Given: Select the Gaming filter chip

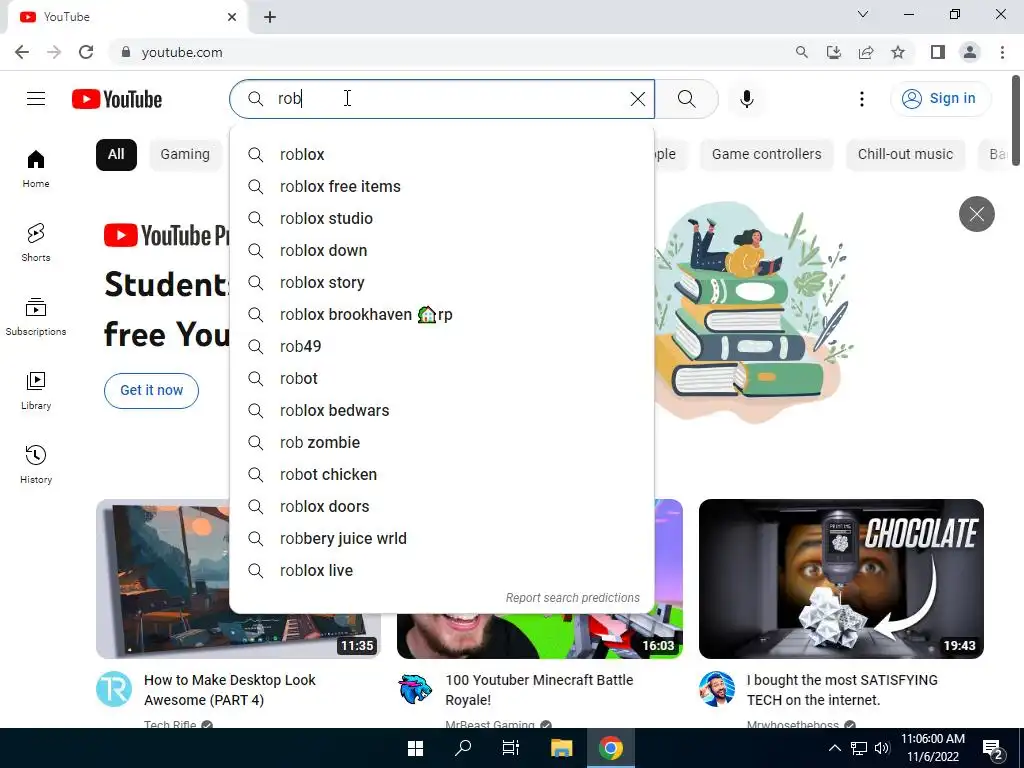Looking at the screenshot, I should [185, 155].
